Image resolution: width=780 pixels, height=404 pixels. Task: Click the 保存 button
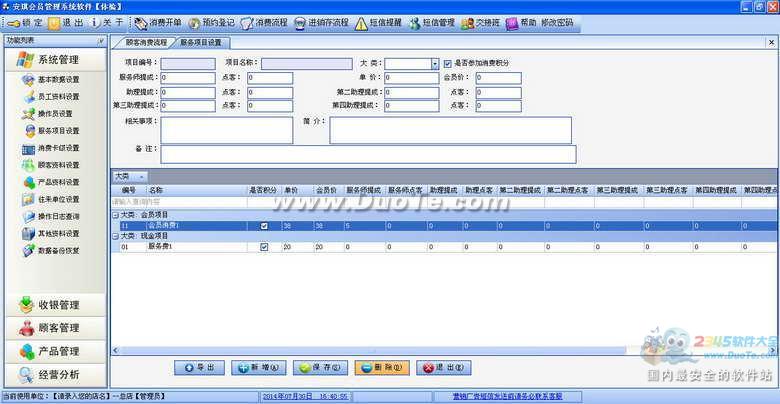point(320,368)
